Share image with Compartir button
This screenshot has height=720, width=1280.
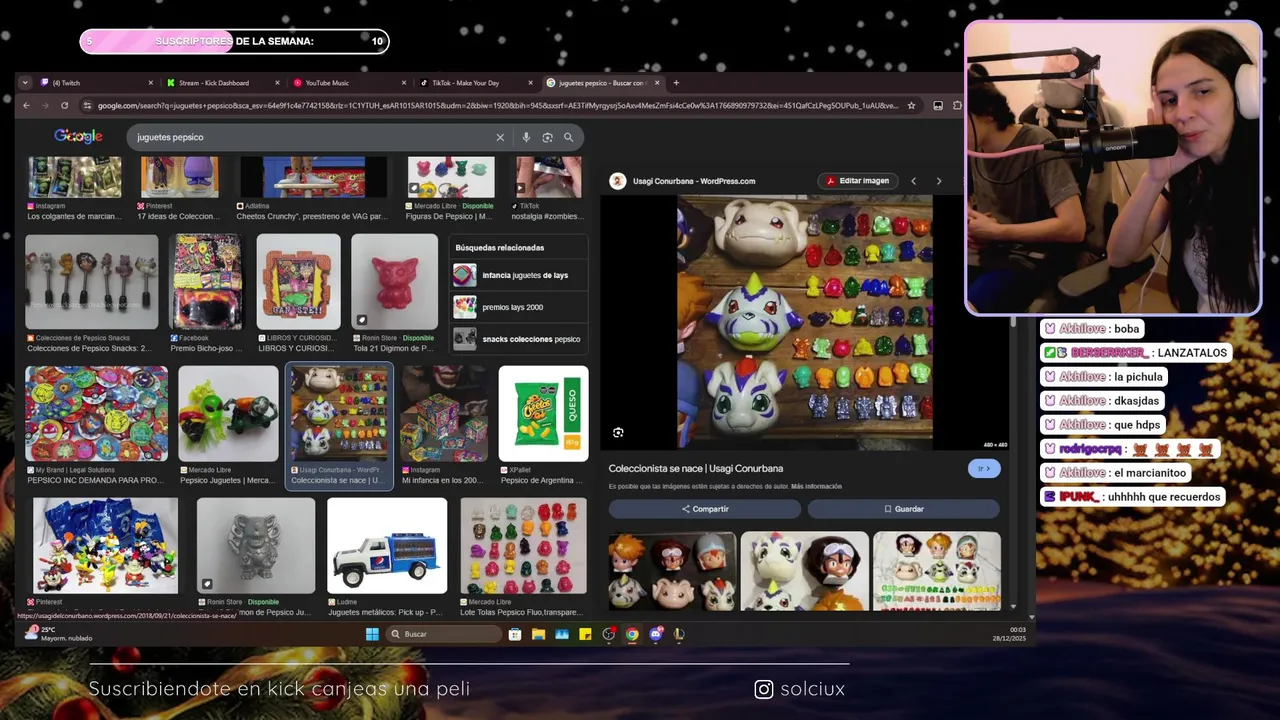pos(705,509)
